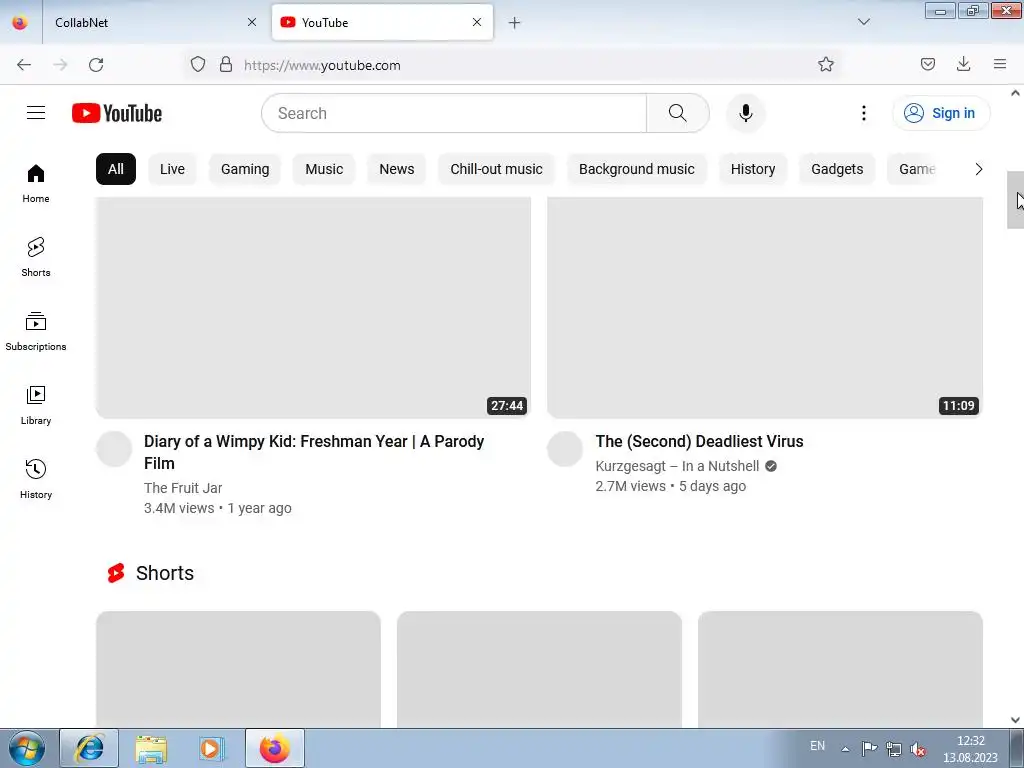Click the padlock site info icon

click(226, 64)
